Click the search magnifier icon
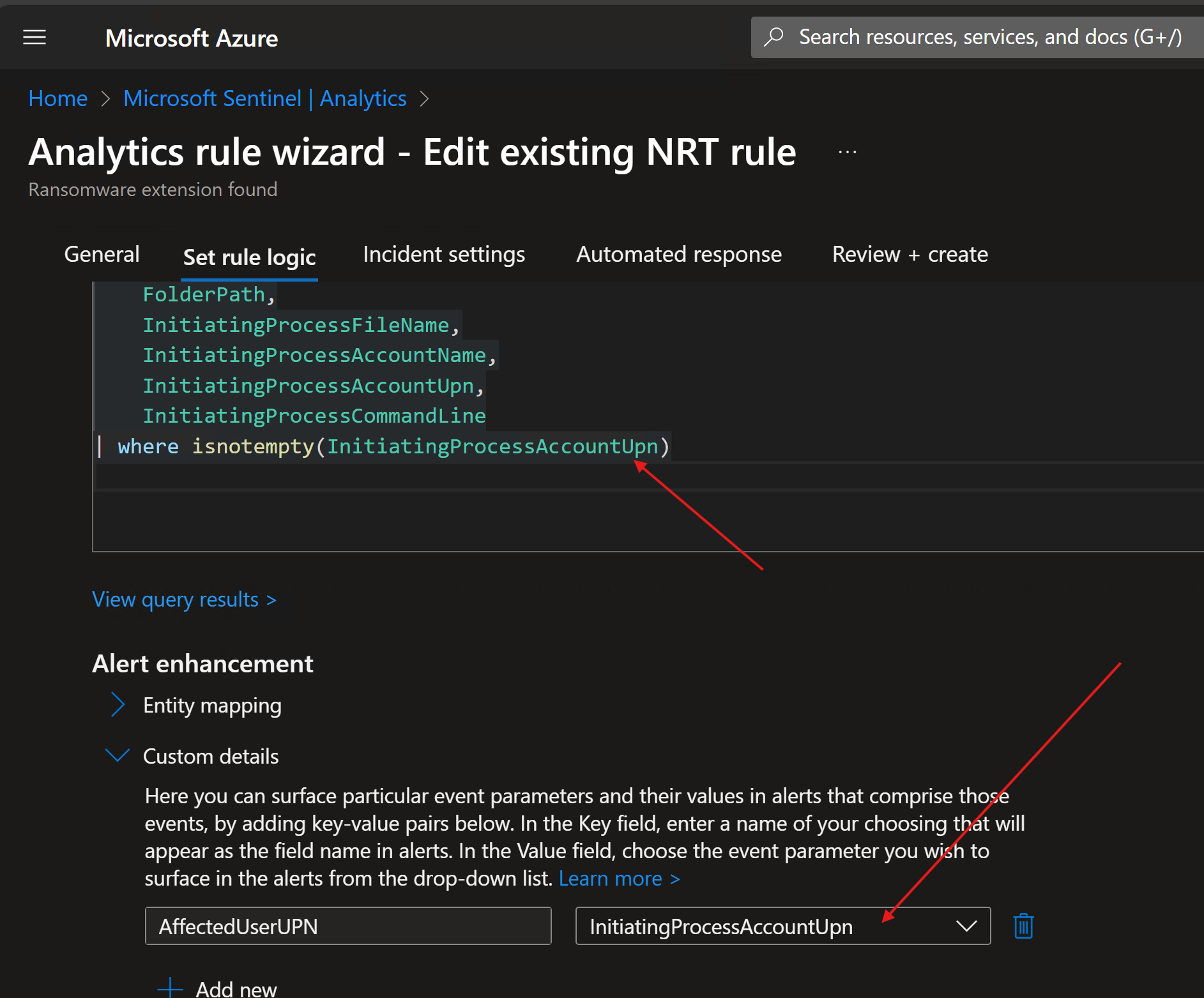1204x998 pixels. point(773,37)
